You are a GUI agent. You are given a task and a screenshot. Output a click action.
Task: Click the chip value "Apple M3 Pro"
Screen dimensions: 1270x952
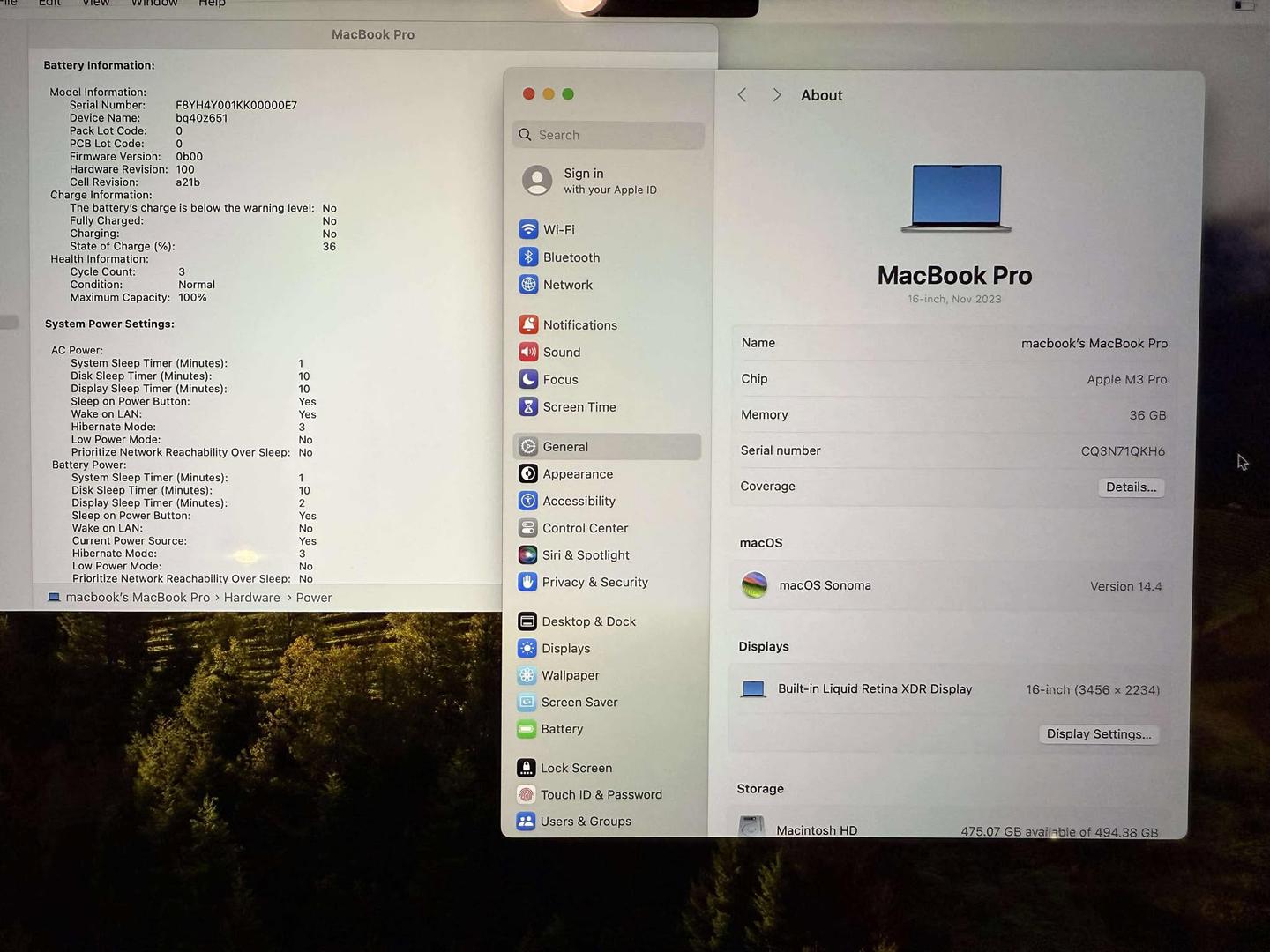pyautogui.click(x=1127, y=379)
